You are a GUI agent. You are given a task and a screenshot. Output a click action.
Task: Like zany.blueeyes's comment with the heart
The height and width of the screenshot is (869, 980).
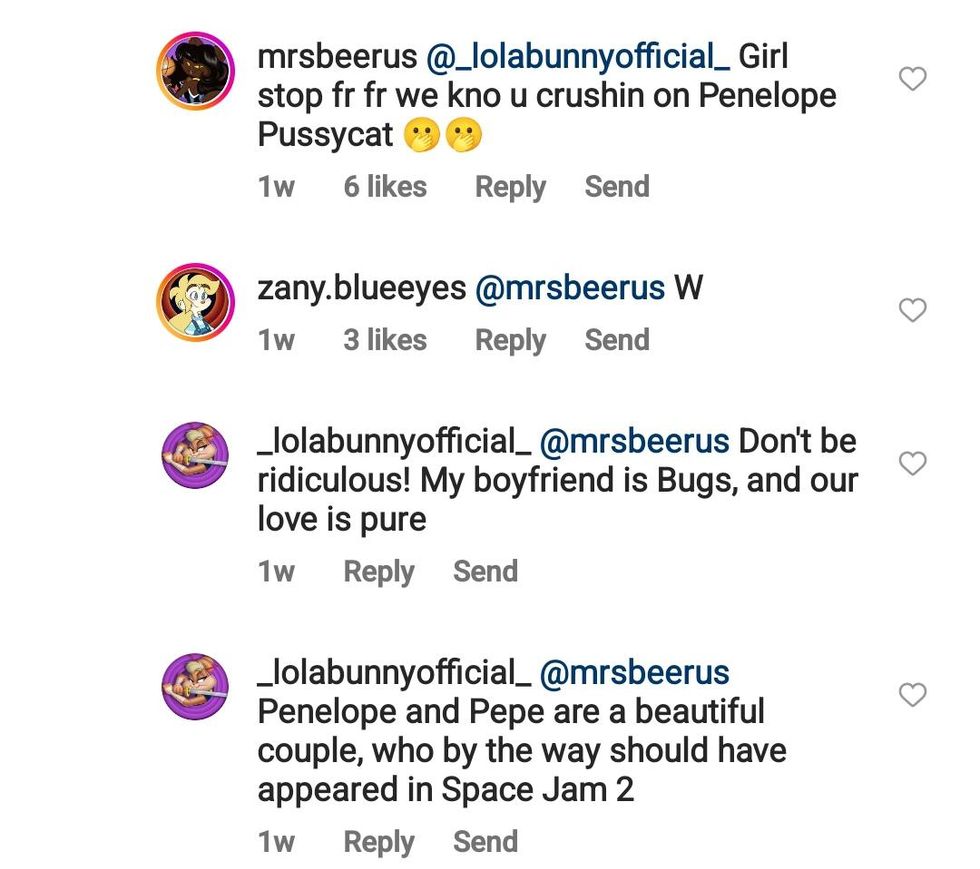pyautogui.click(x=912, y=310)
